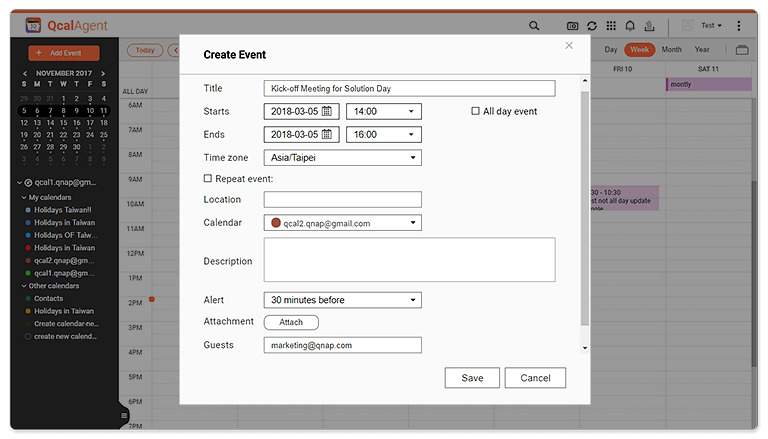Check the All day event checkbox
The height and width of the screenshot is (439, 768).
pyautogui.click(x=475, y=111)
